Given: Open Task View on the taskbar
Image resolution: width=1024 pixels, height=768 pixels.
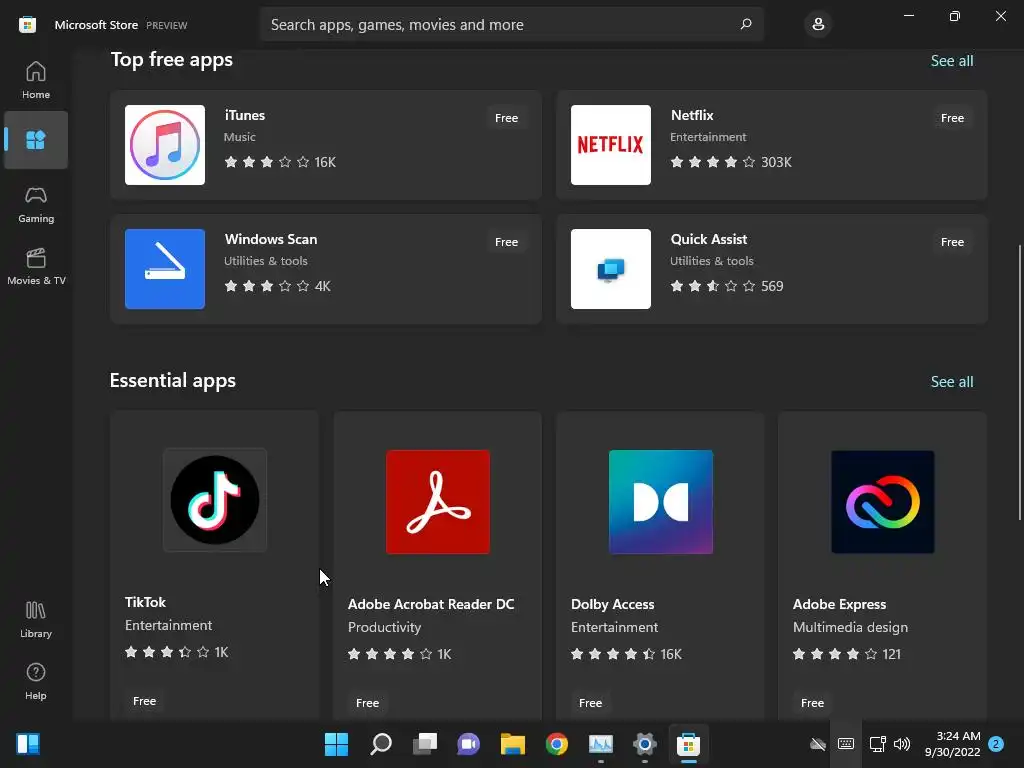Looking at the screenshot, I should coord(424,744).
